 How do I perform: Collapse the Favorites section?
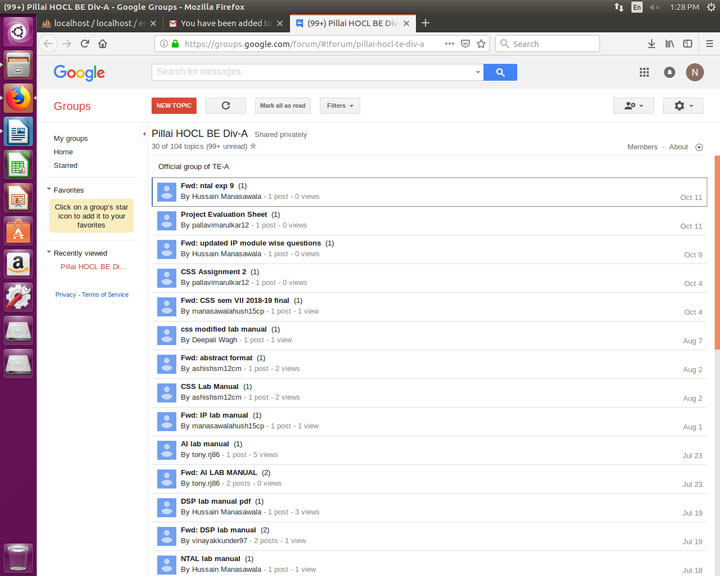(x=49, y=190)
